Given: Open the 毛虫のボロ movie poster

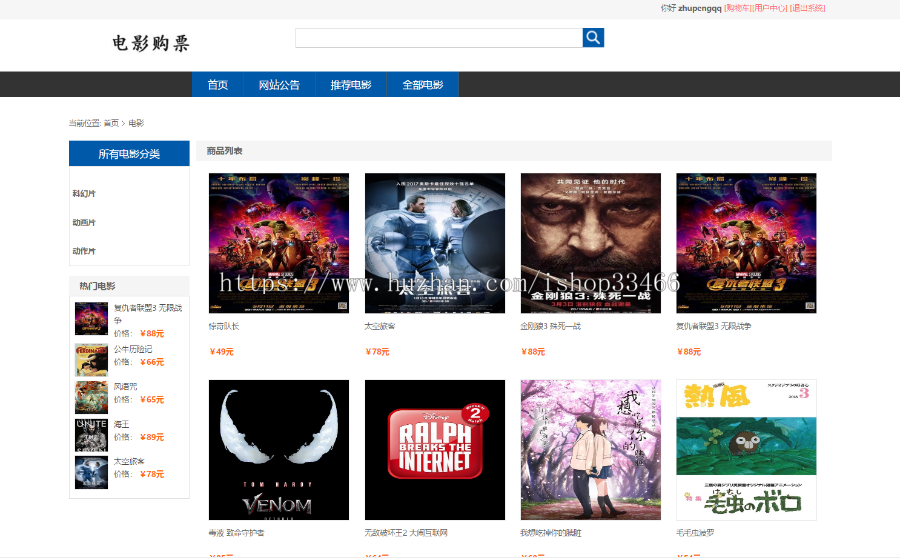Looking at the screenshot, I should click(x=746, y=450).
